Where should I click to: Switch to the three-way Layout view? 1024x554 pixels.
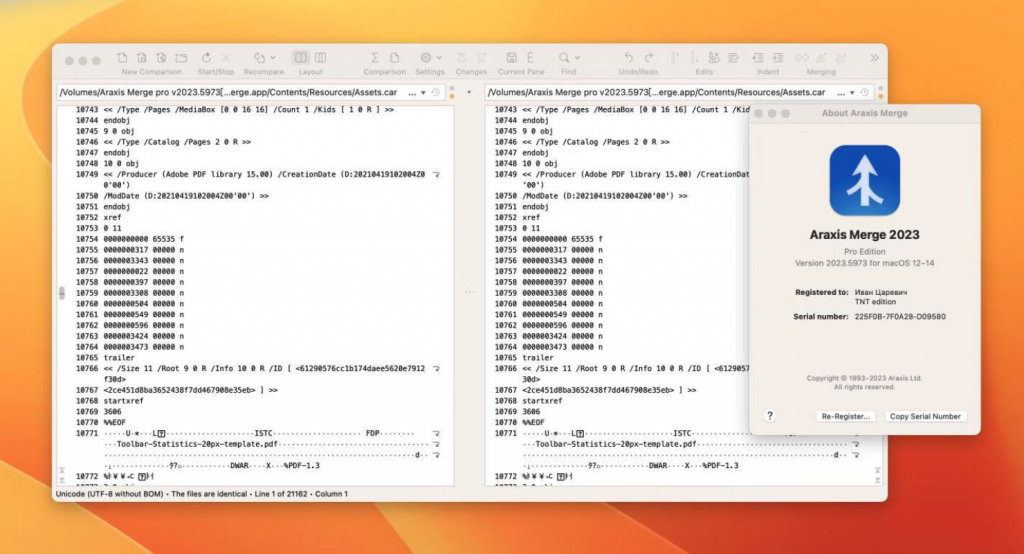click(x=320, y=58)
